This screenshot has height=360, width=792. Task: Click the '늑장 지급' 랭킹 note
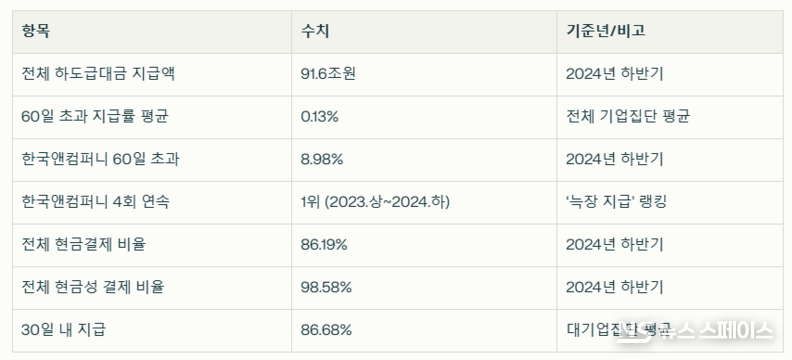click(x=616, y=202)
